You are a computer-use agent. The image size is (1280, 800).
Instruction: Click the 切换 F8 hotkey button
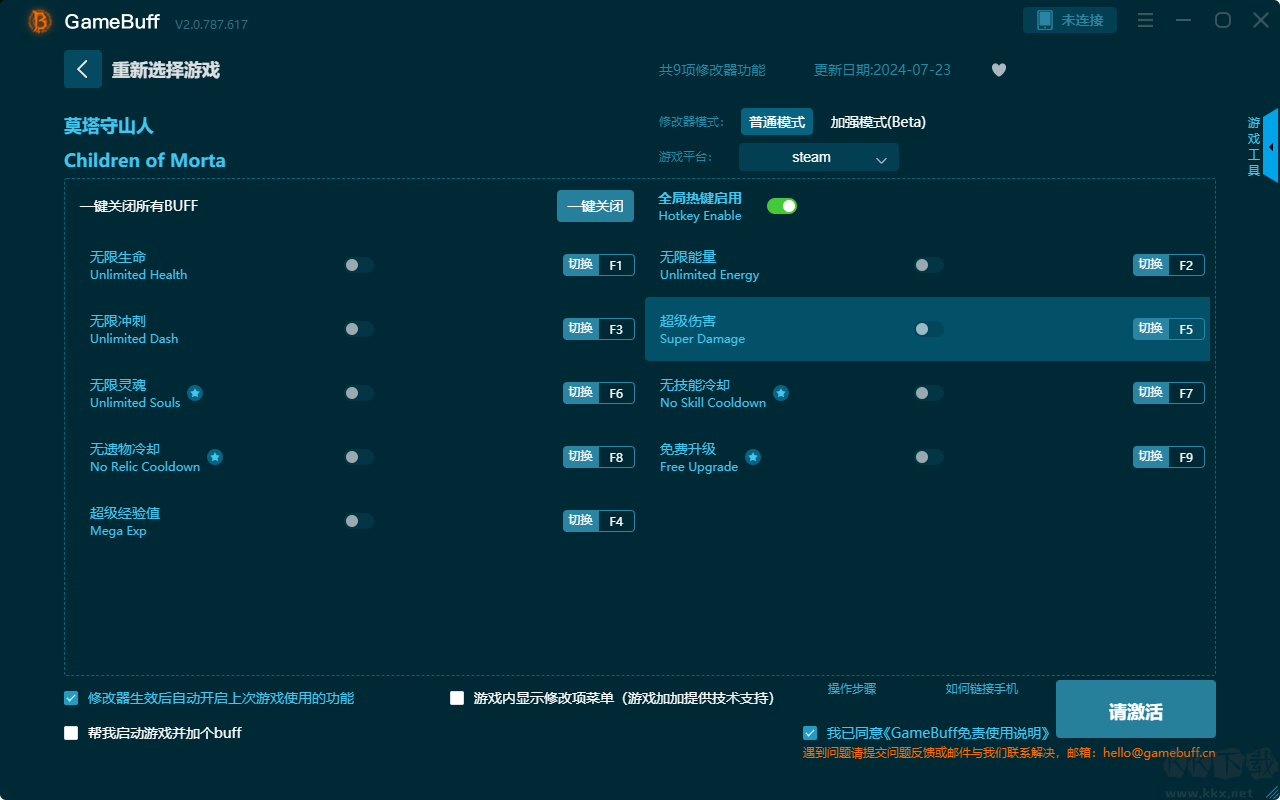(x=599, y=457)
